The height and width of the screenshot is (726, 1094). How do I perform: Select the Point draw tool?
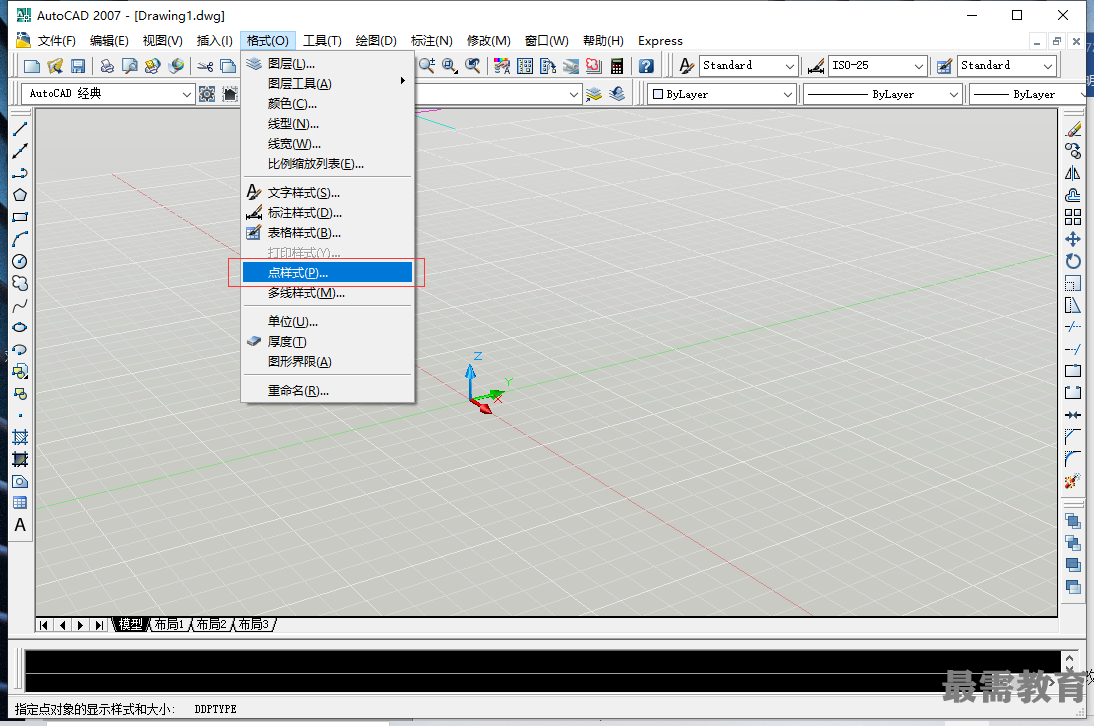(20, 416)
